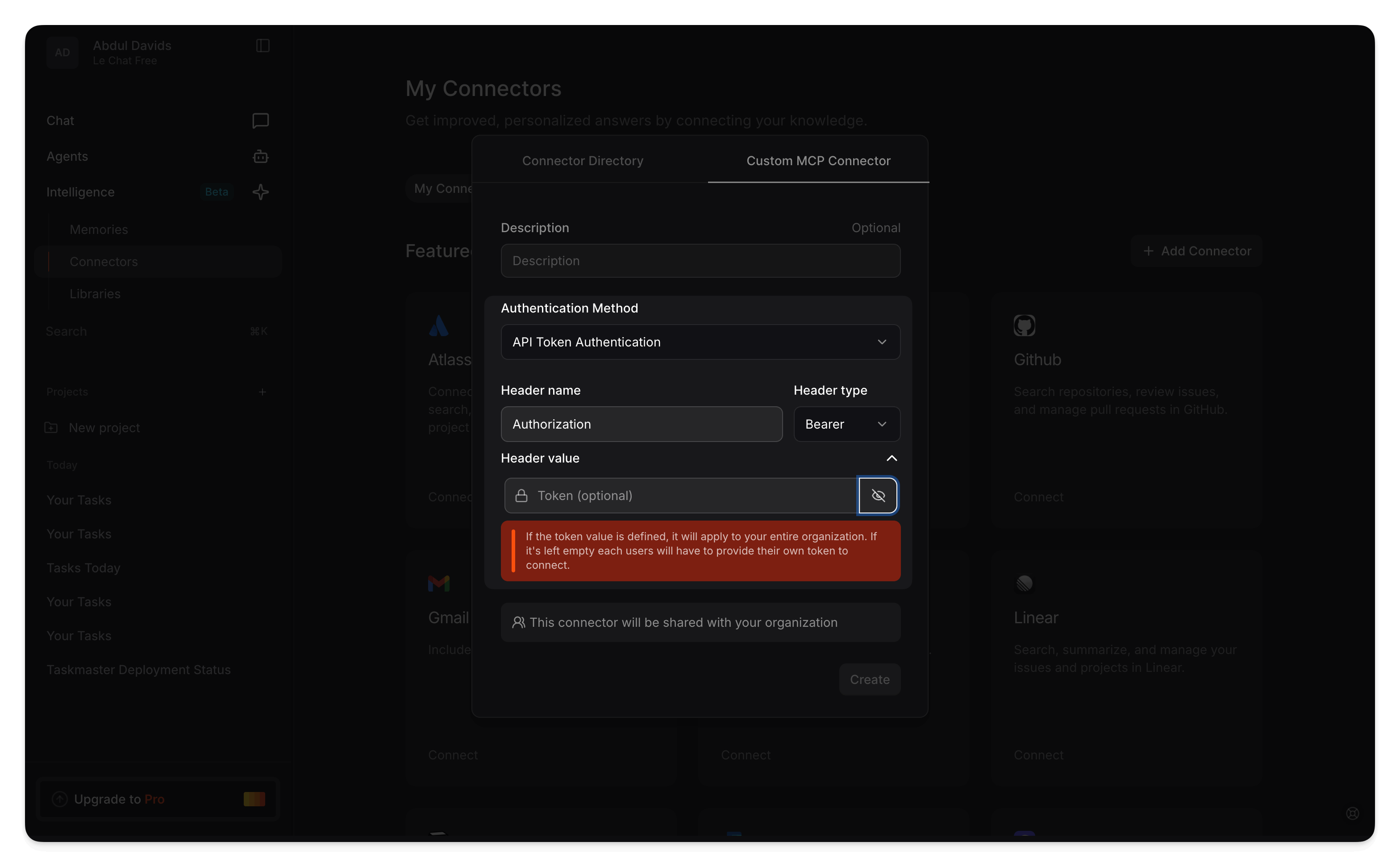Click the Gmail logo icon
The width and height of the screenshot is (1400, 867).
coord(439,584)
